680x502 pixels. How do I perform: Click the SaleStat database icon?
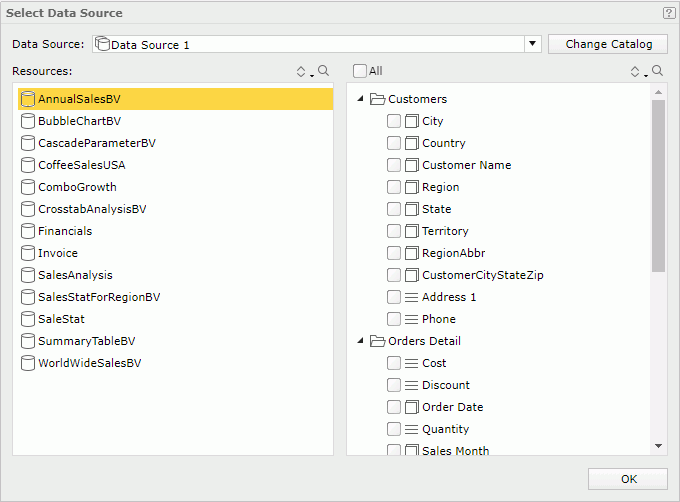click(28, 319)
